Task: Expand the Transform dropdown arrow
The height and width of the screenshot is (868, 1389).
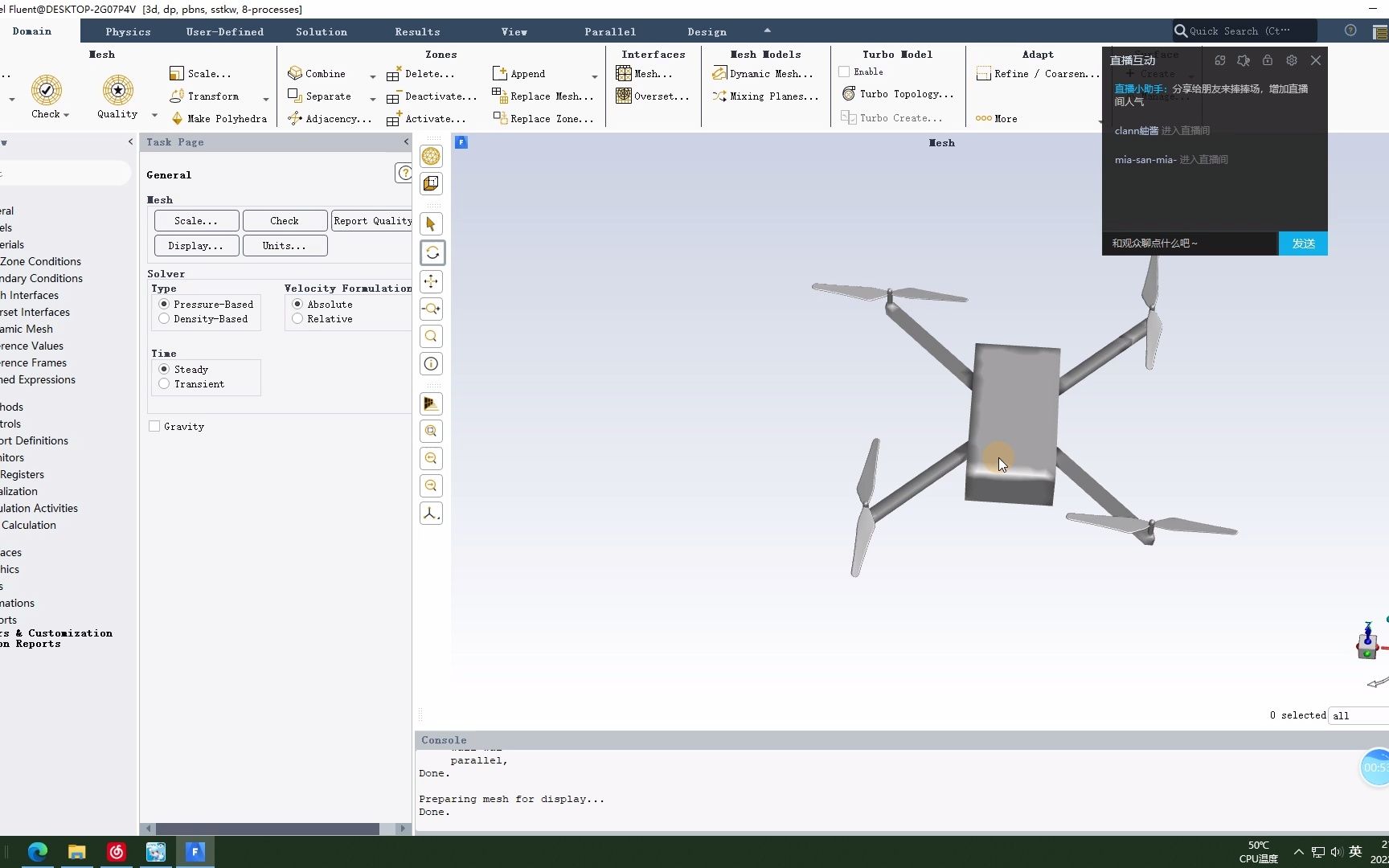Action: [x=266, y=100]
